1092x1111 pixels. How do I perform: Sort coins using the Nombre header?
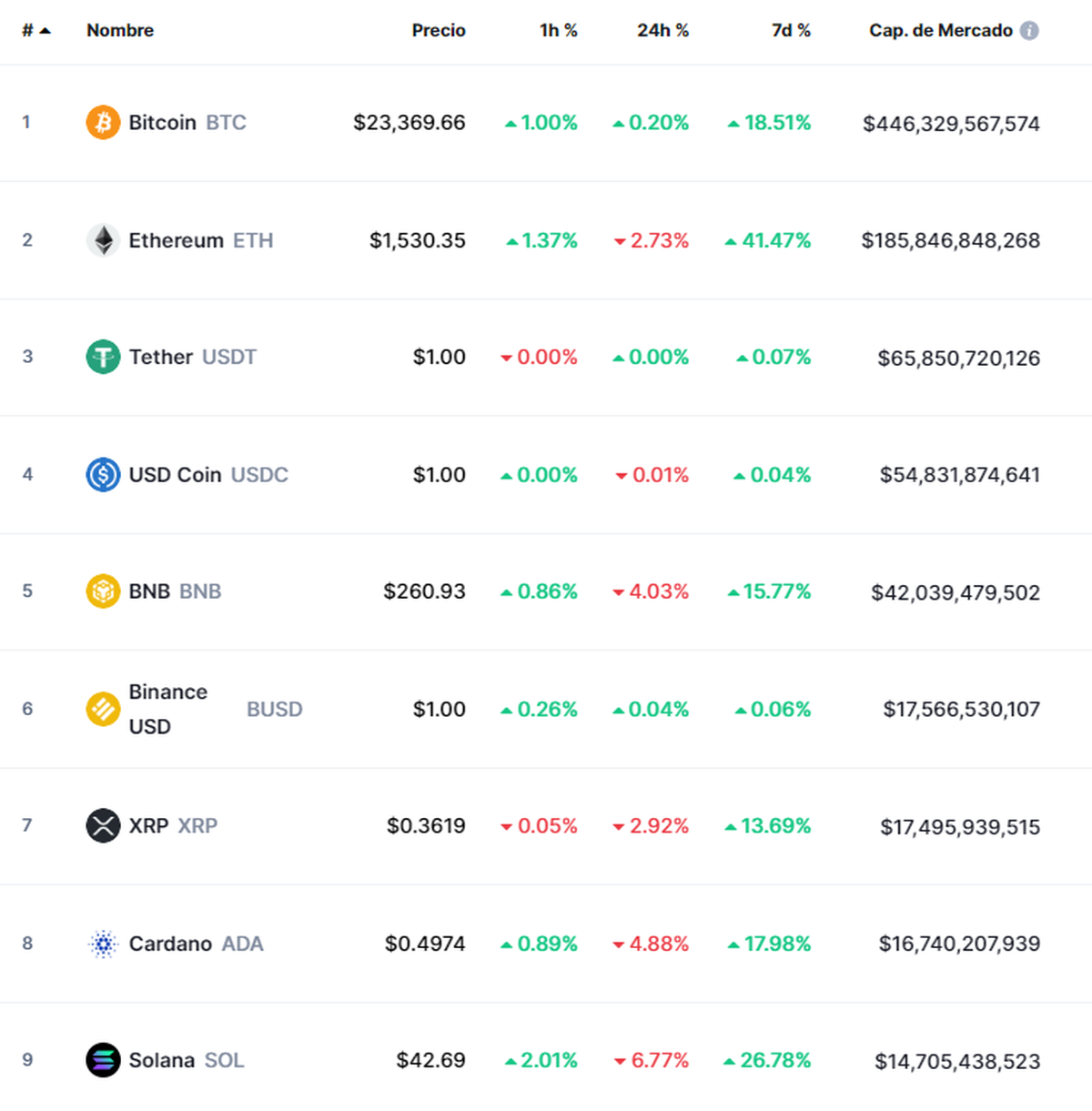tap(119, 30)
